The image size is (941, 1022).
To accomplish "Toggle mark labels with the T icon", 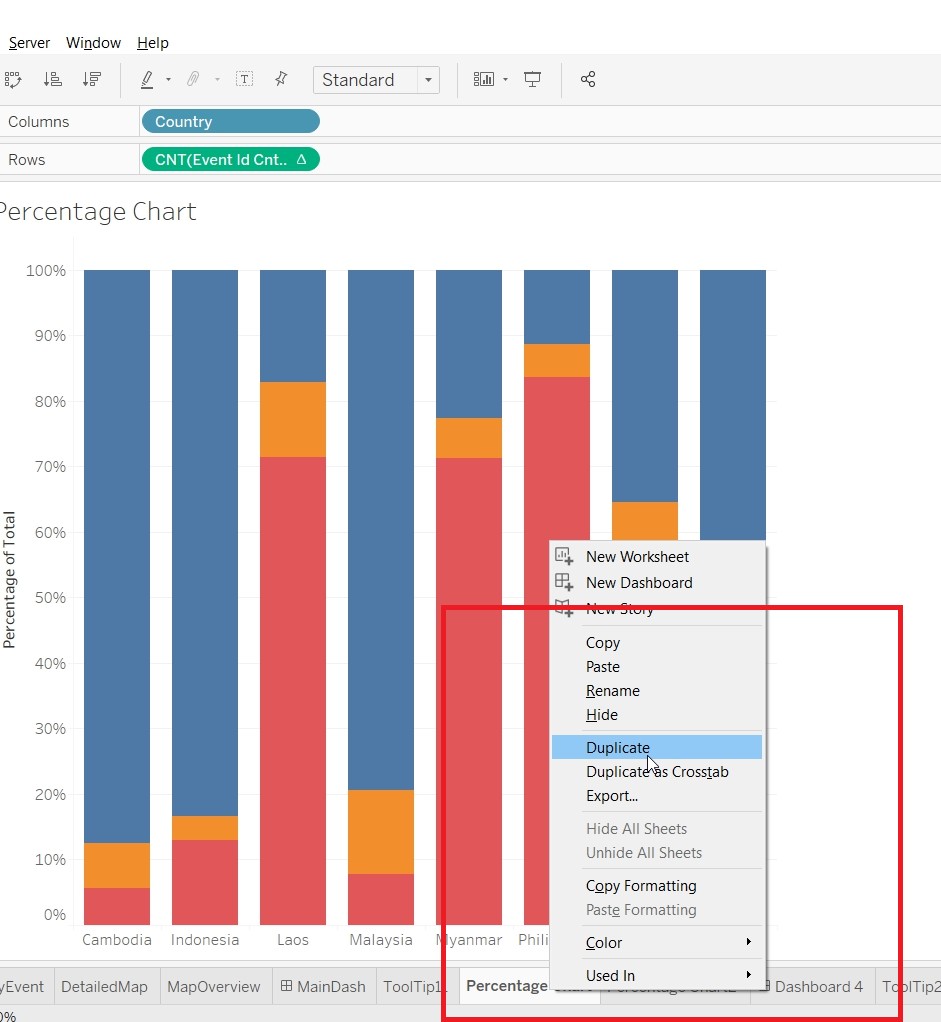I will pos(244,80).
